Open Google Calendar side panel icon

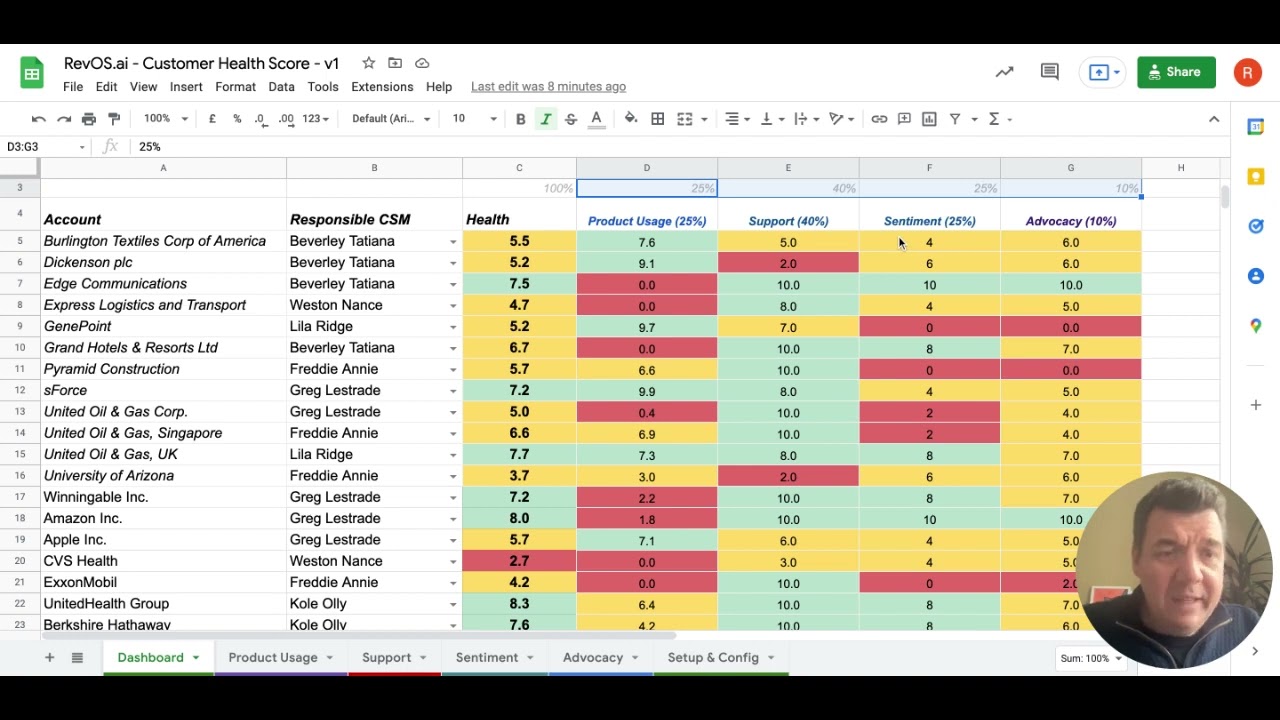click(1256, 127)
